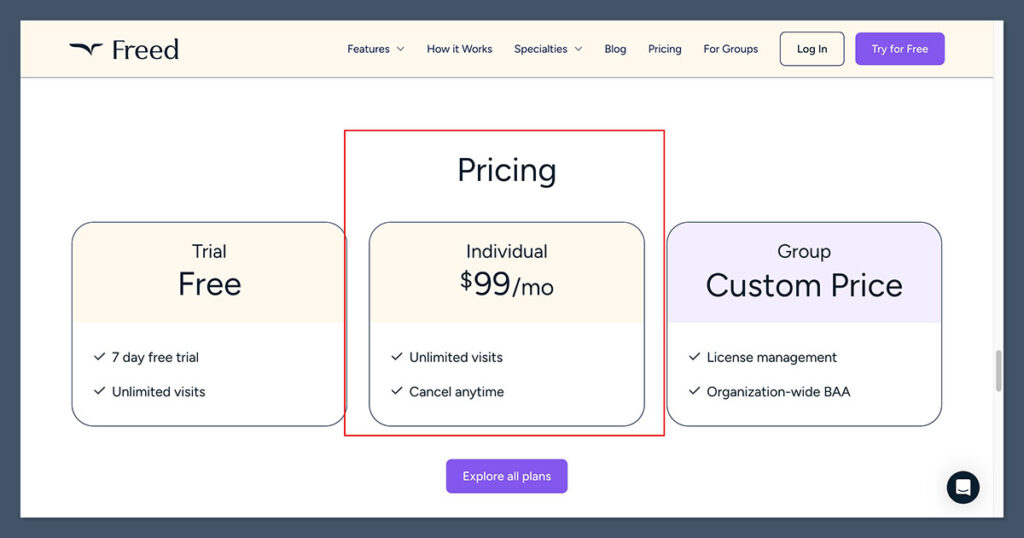Go to the Blog page

tap(615, 49)
